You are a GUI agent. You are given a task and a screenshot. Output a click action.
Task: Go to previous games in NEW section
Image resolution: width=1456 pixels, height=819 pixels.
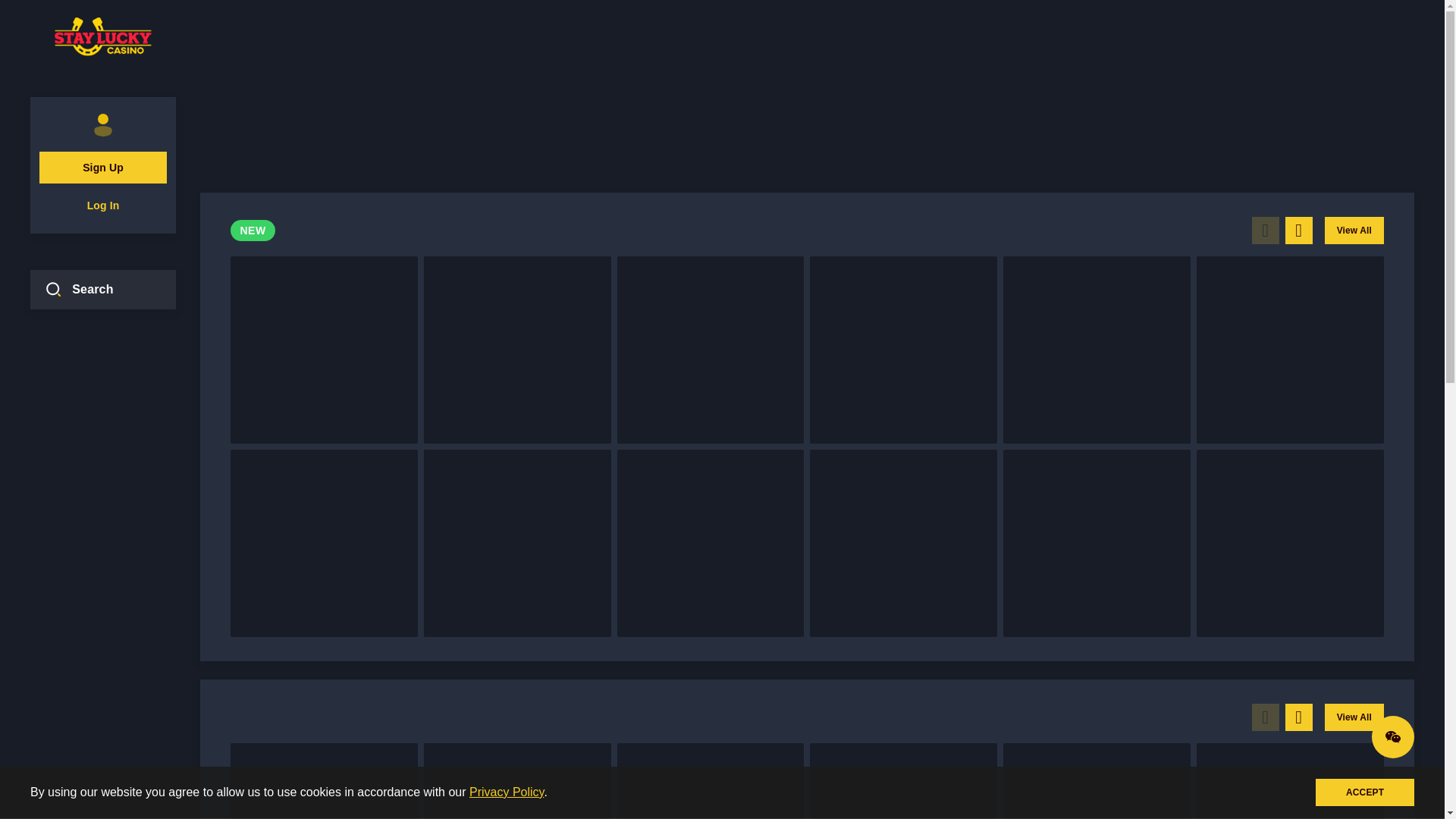(x=1265, y=231)
